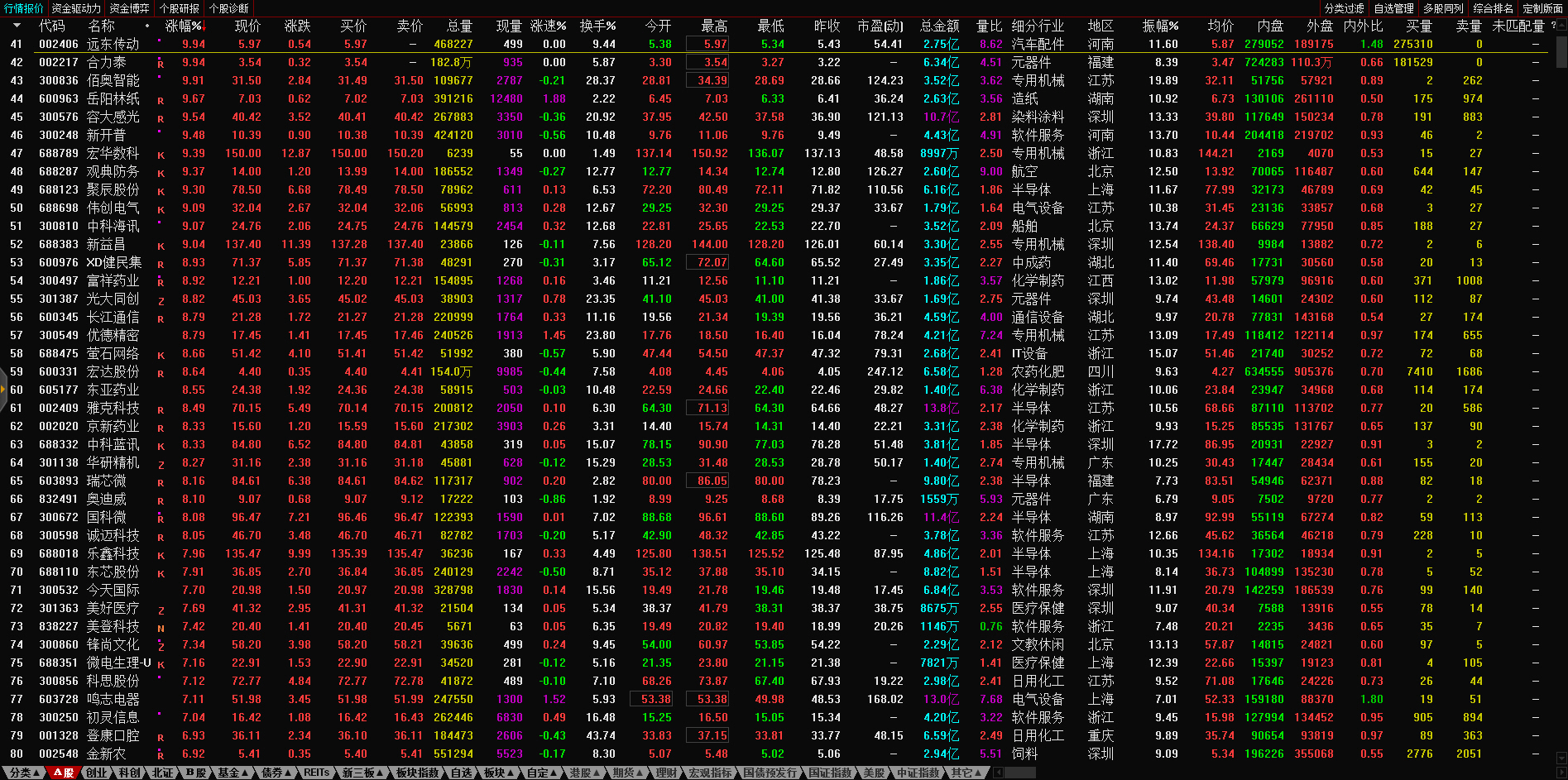Click the question mark help icon
The width and height of the screenshot is (1568, 780).
[x=1553, y=26]
